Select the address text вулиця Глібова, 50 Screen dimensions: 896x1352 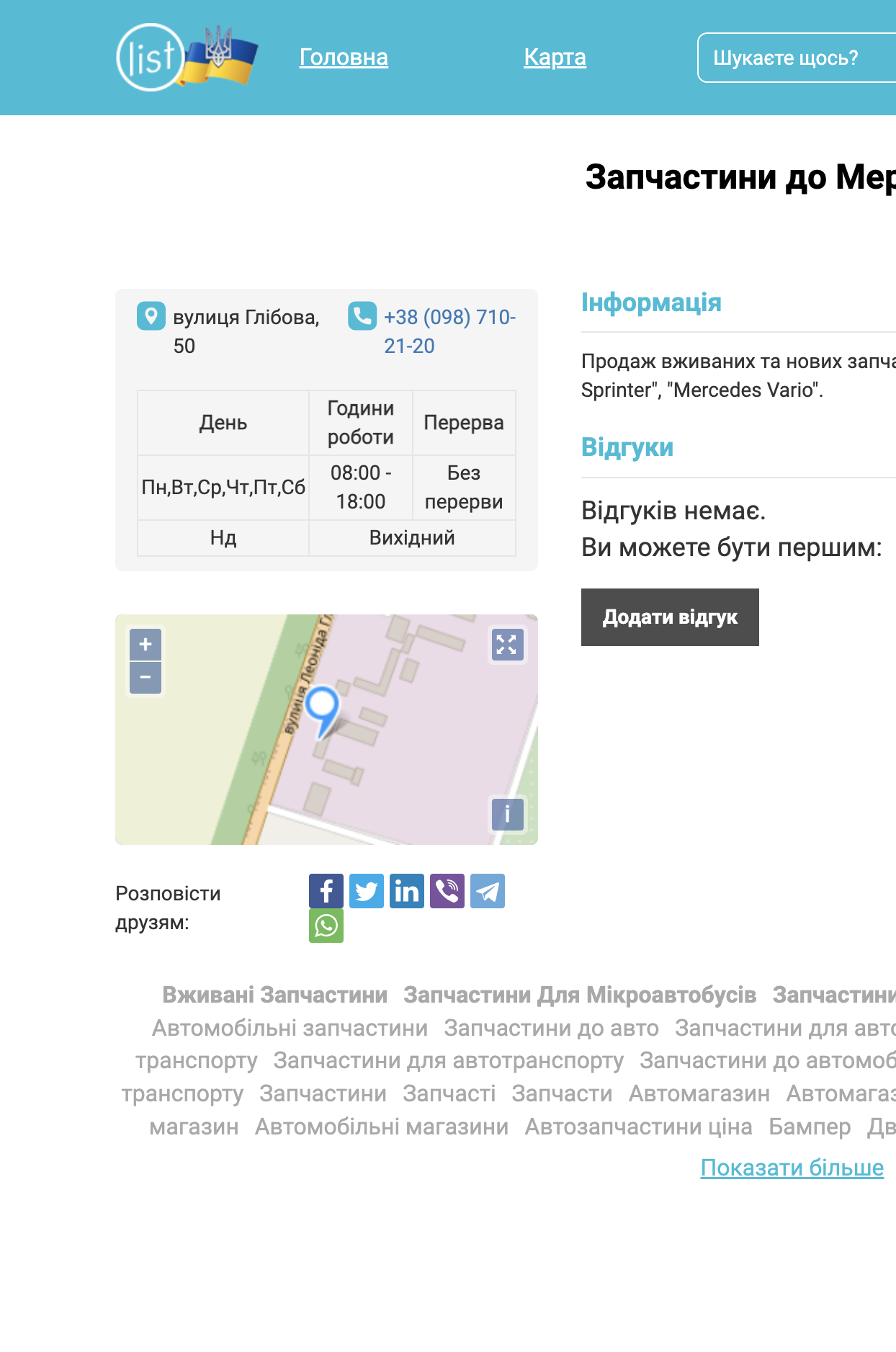(x=246, y=331)
